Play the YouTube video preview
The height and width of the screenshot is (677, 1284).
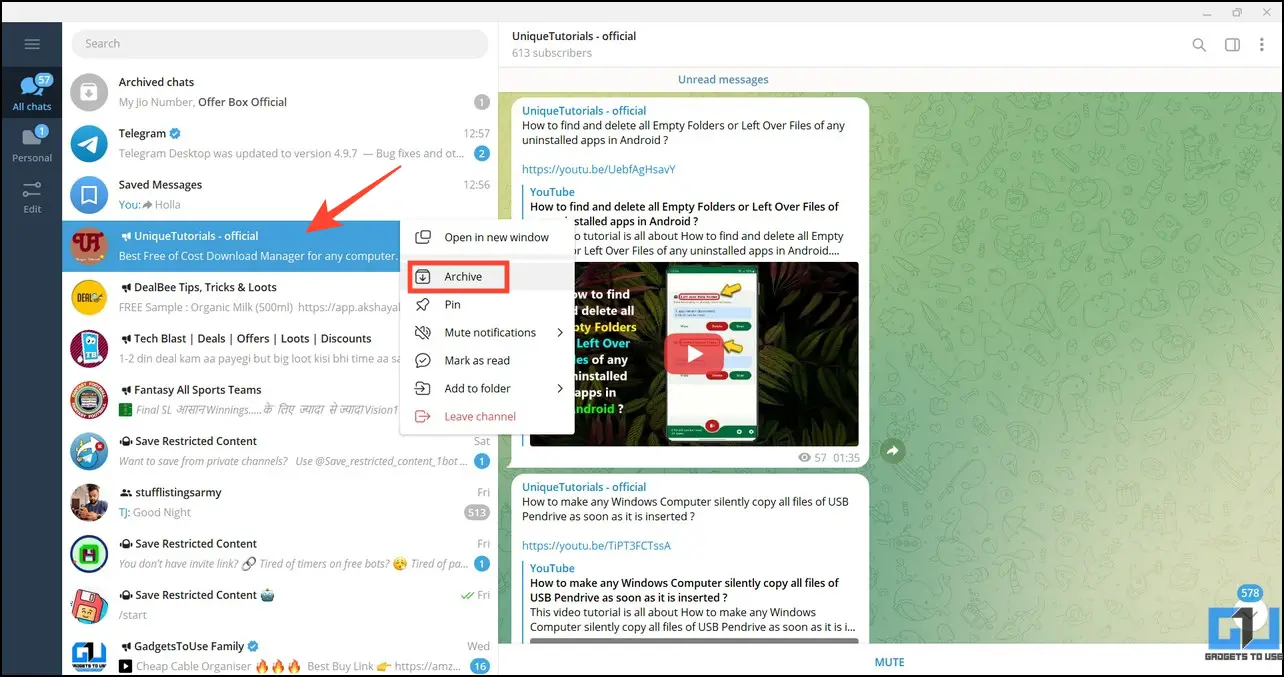[694, 354]
